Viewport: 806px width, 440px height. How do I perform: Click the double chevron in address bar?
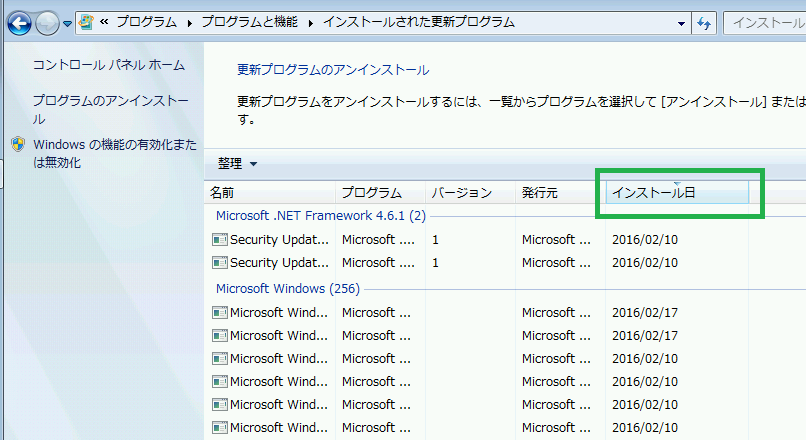coord(104,22)
